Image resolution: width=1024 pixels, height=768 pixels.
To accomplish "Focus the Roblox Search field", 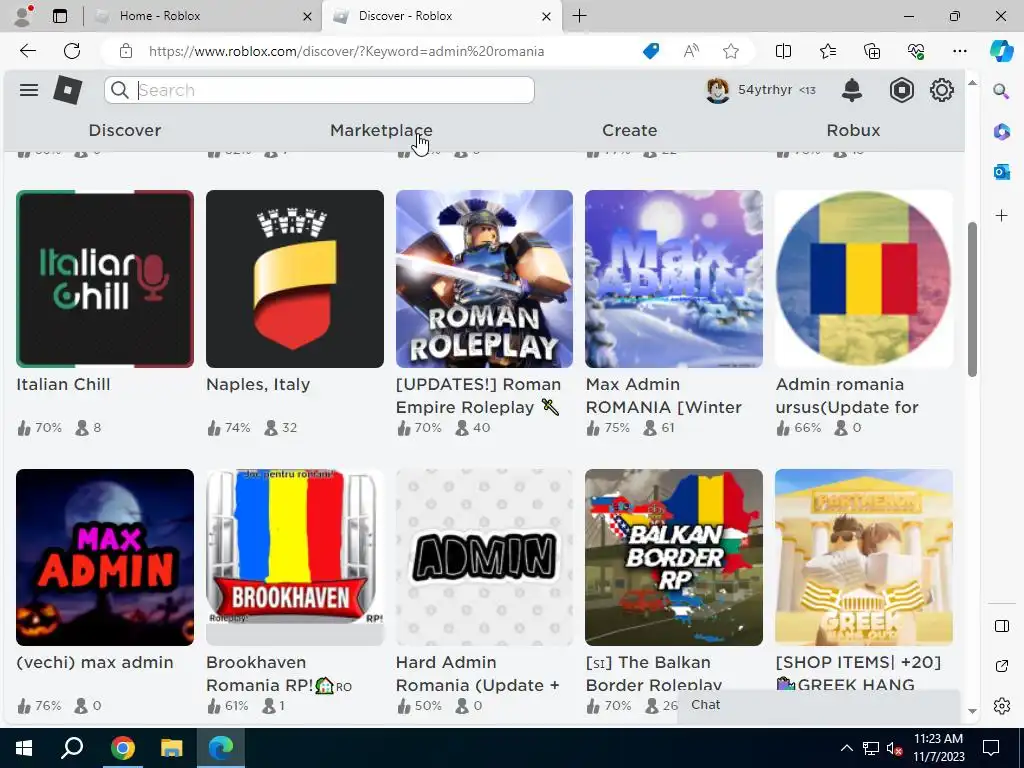I will [319, 90].
